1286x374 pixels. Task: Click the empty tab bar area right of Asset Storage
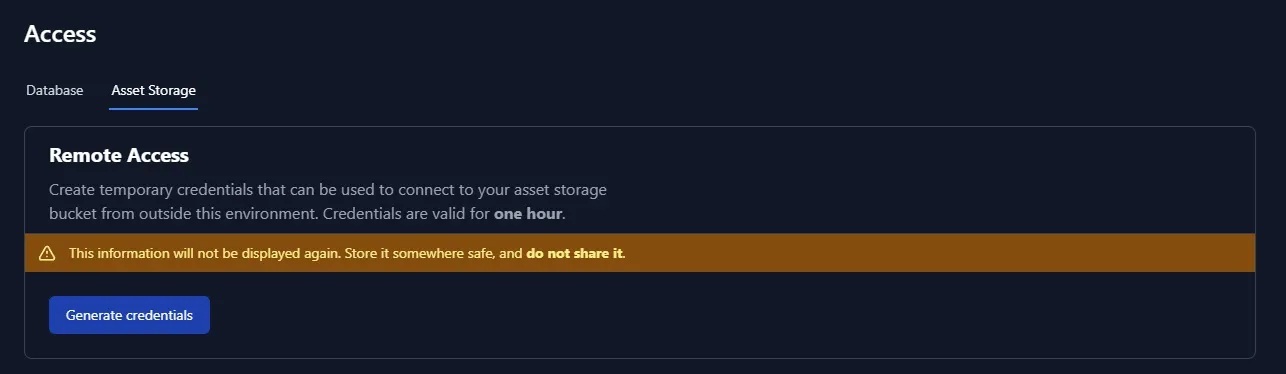pyautogui.click(x=740, y=90)
